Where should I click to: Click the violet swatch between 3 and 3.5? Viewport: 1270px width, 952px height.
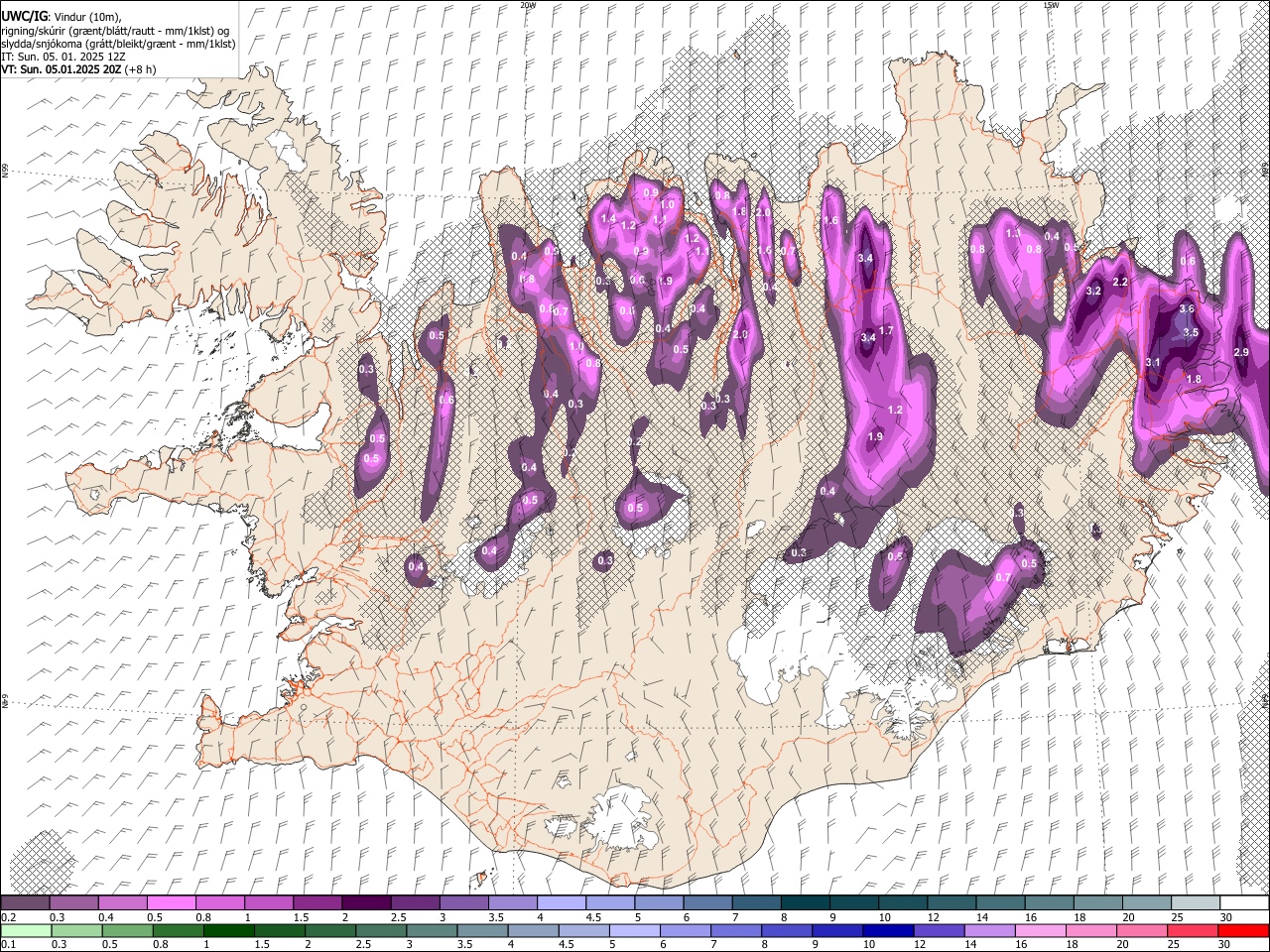coord(463,903)
